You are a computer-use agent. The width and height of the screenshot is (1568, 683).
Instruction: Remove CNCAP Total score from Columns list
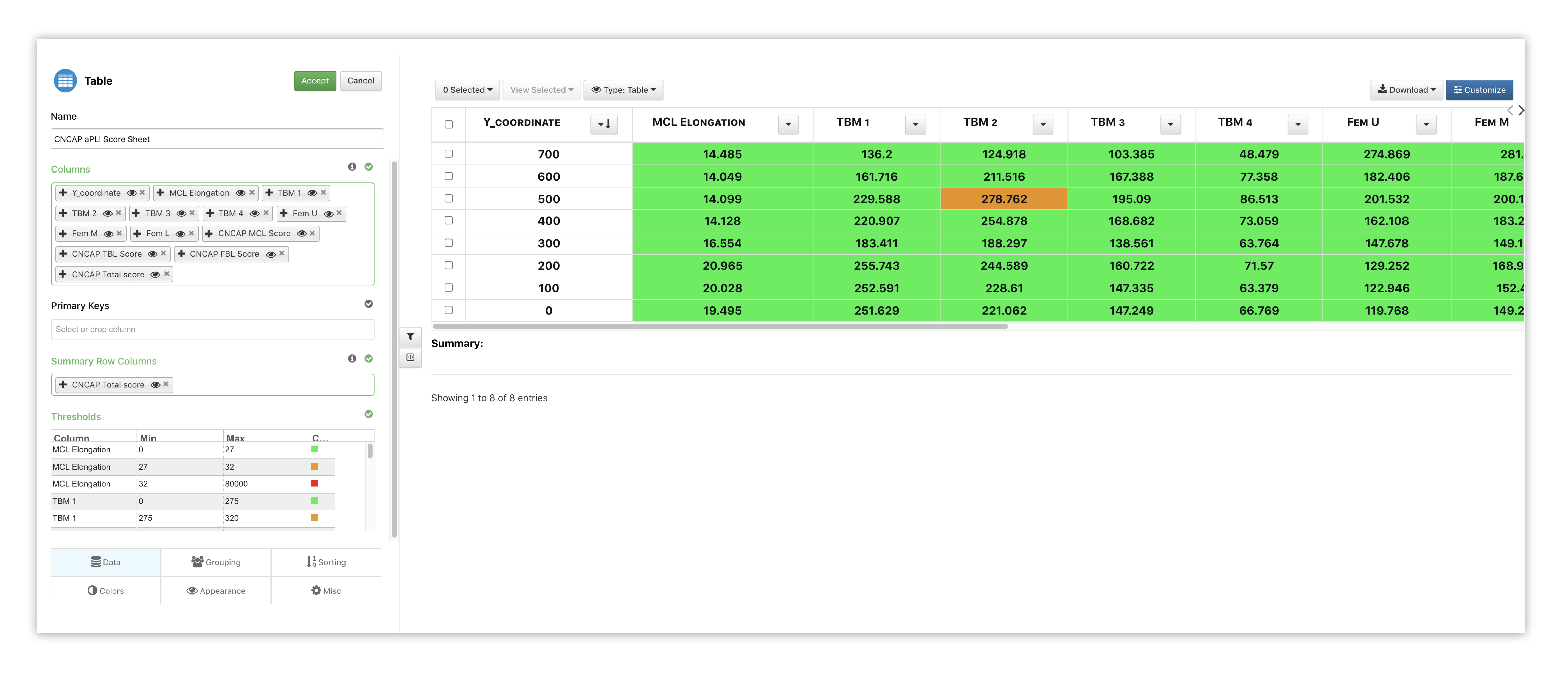167,274
